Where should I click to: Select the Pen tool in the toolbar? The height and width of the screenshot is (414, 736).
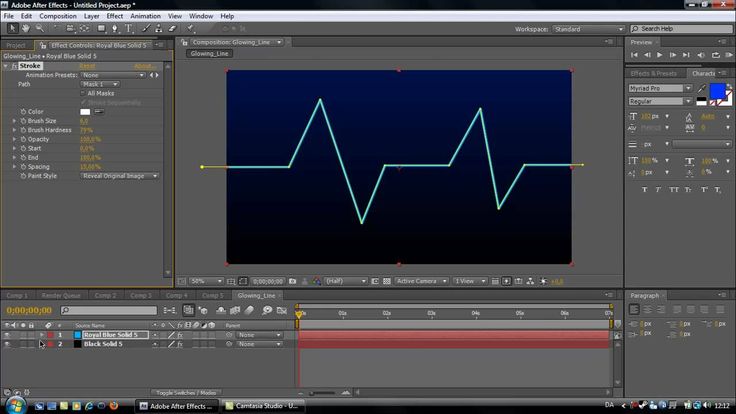(x=115, y=28)
